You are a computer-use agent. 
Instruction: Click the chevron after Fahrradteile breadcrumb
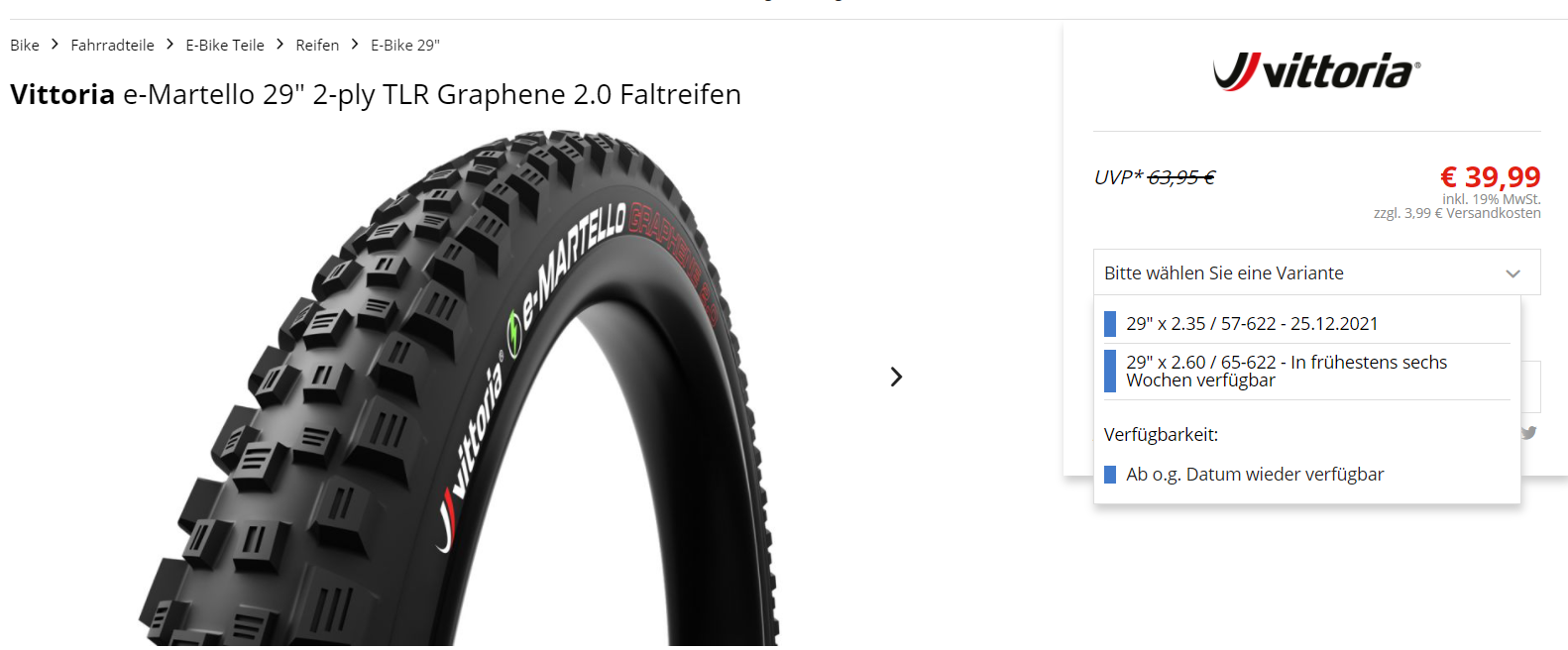[169, 45]
